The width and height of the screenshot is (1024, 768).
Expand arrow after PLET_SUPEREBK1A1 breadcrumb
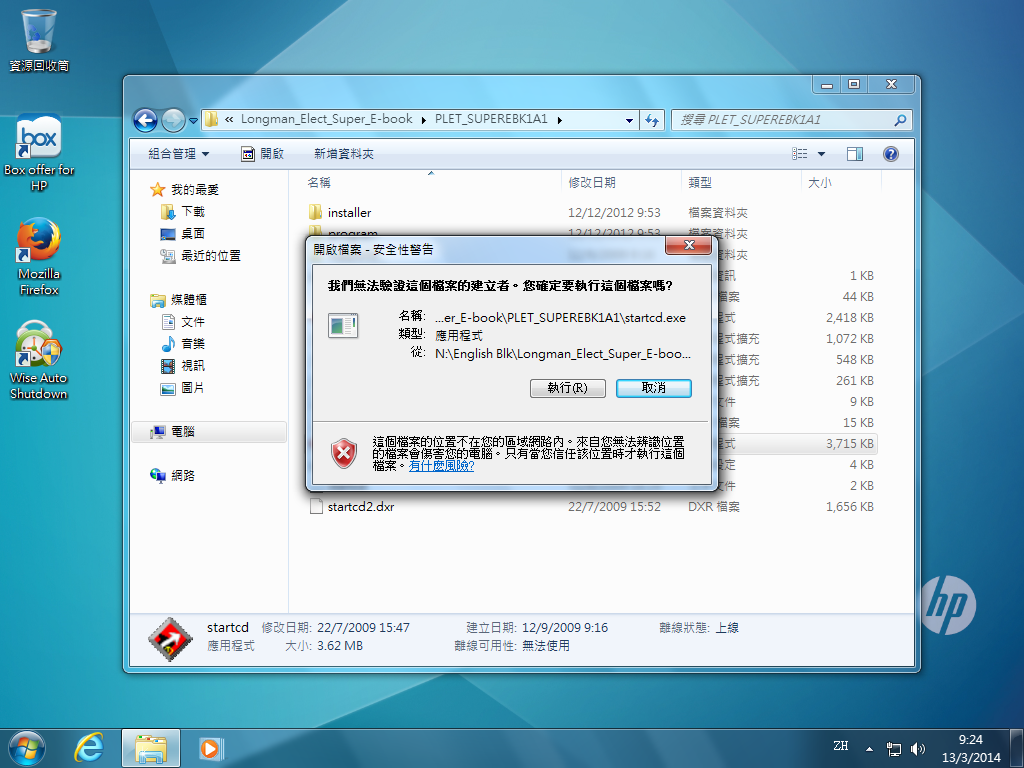click(x=560, y=120)
